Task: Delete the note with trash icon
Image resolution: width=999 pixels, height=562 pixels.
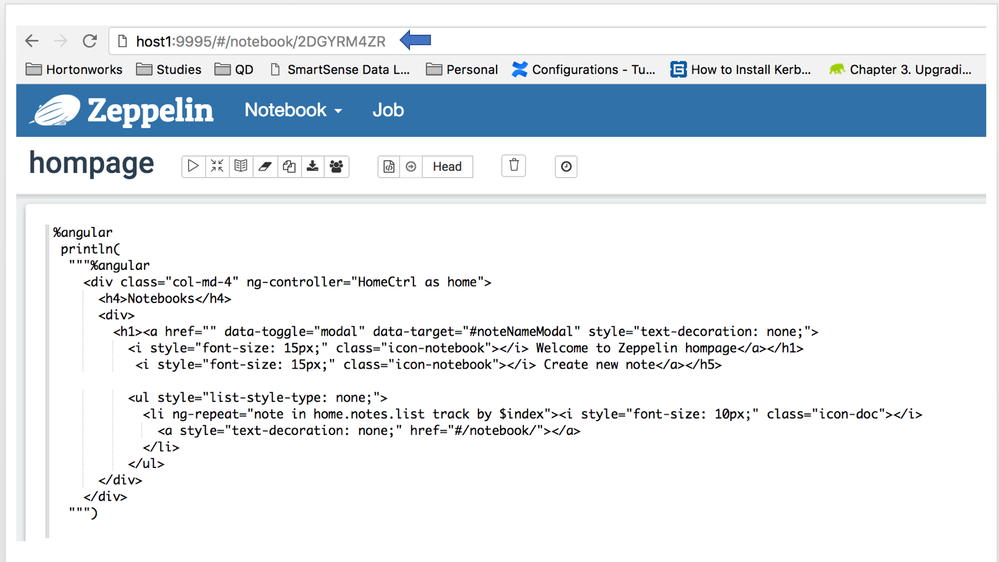Action: (514, 166)
